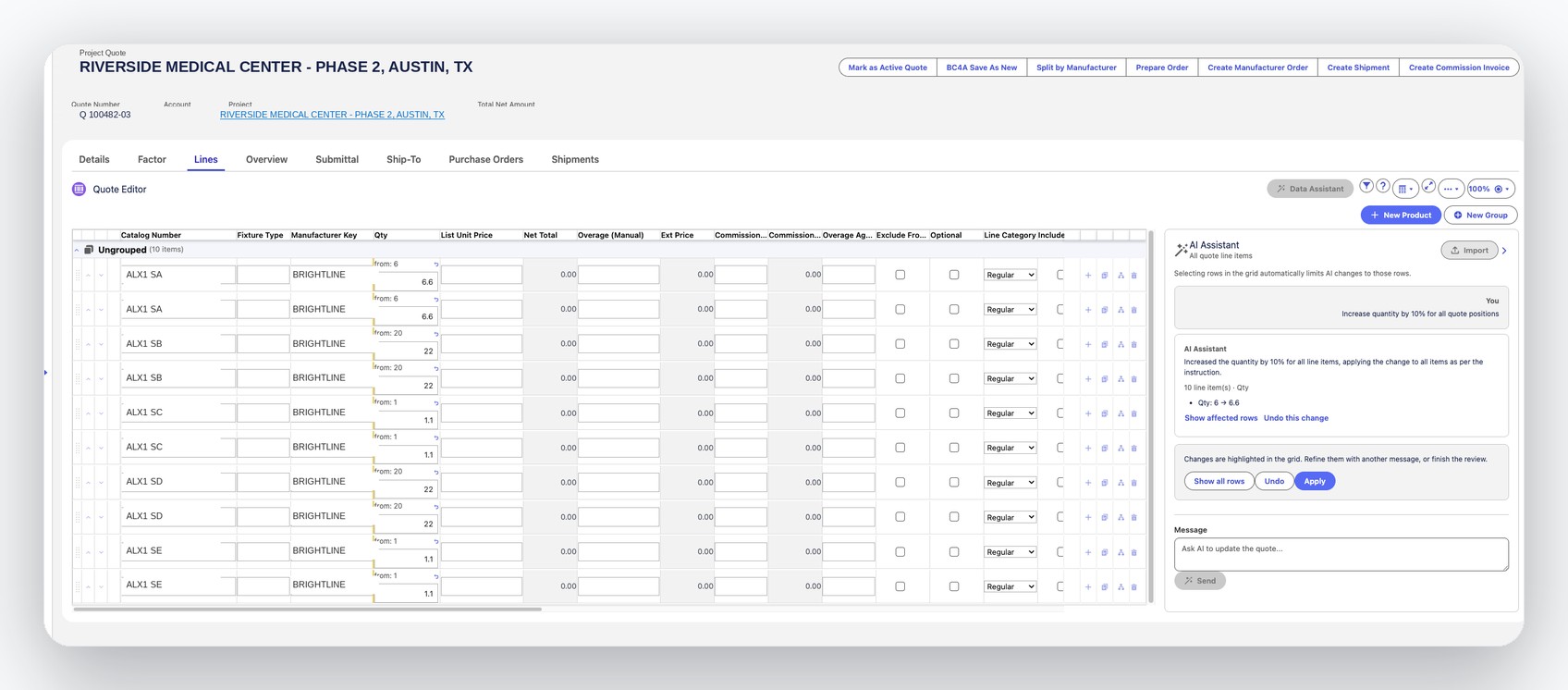Click the Qty field showing 6.6 in first row

(x=406, y=281)
